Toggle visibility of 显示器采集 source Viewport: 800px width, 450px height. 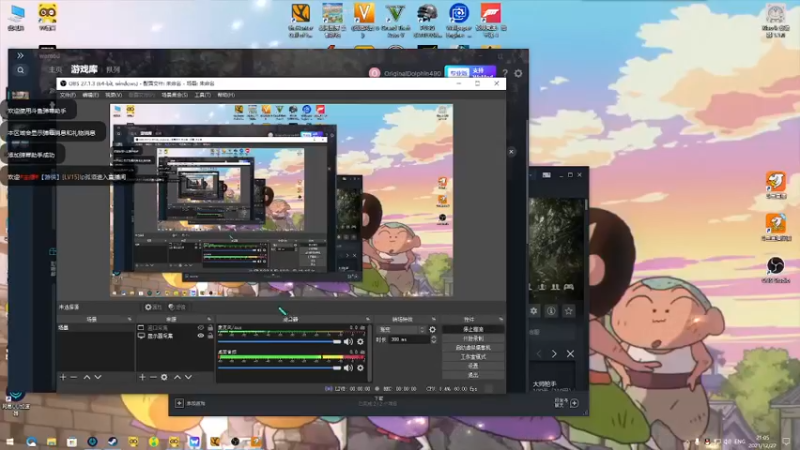[x=201, y=336]
